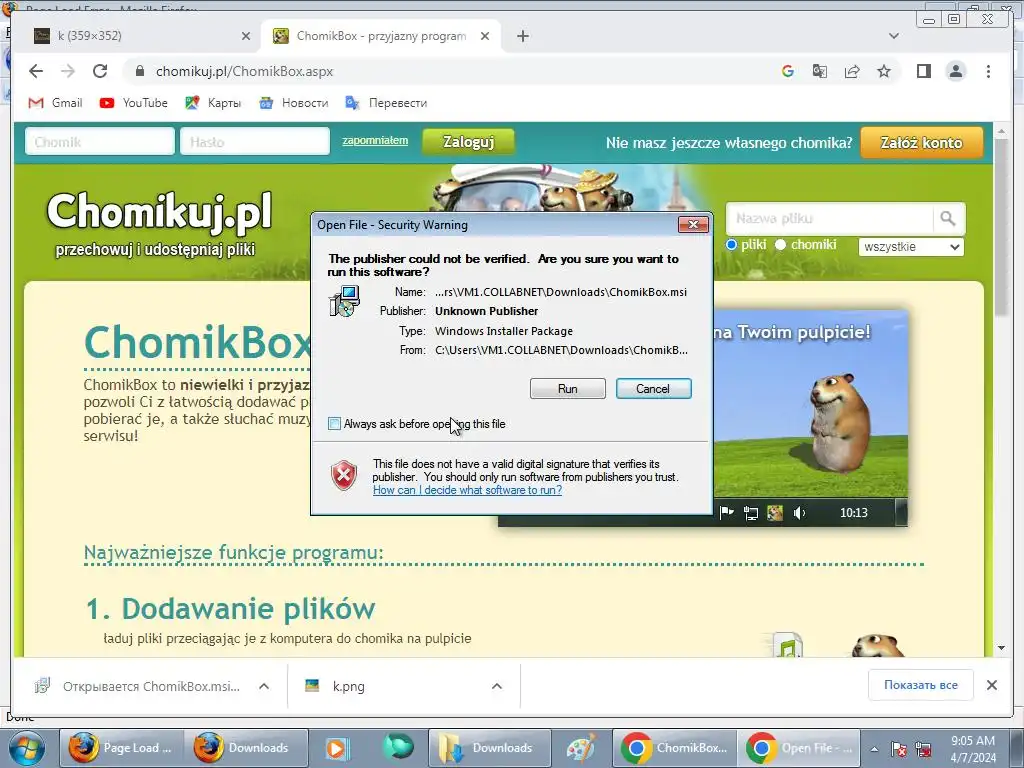Open the Chrome side panel icon

[x=923, y=71]
